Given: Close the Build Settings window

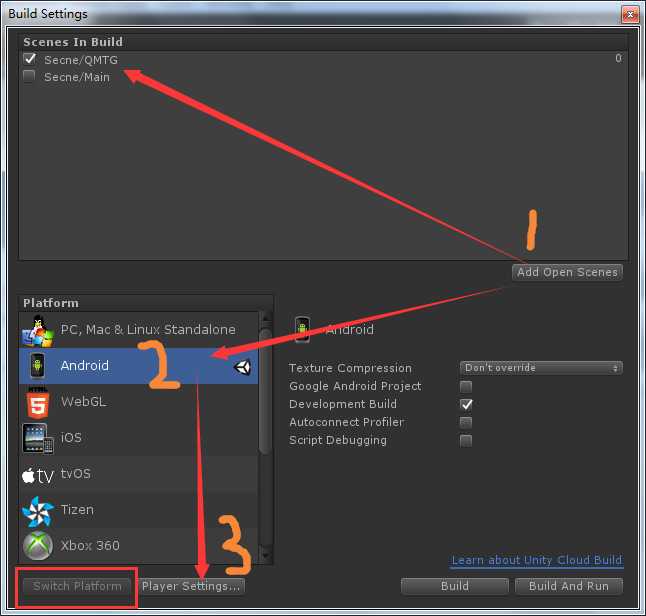Looking at the screenshot, I should [x=630, y=15].
